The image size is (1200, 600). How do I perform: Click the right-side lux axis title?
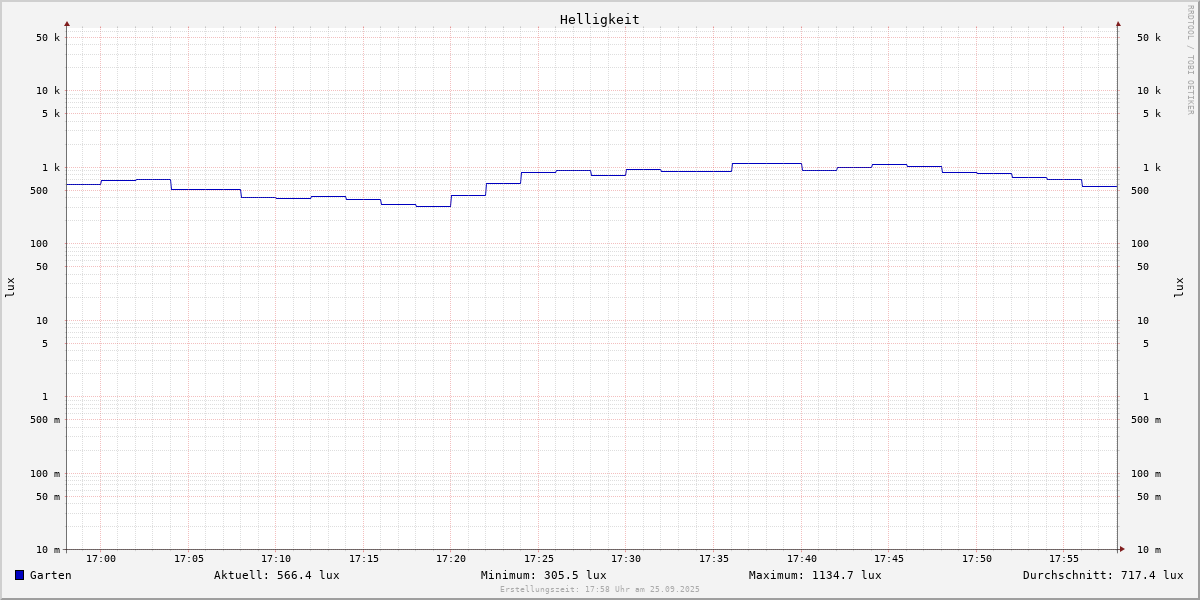coord(1180,287)
